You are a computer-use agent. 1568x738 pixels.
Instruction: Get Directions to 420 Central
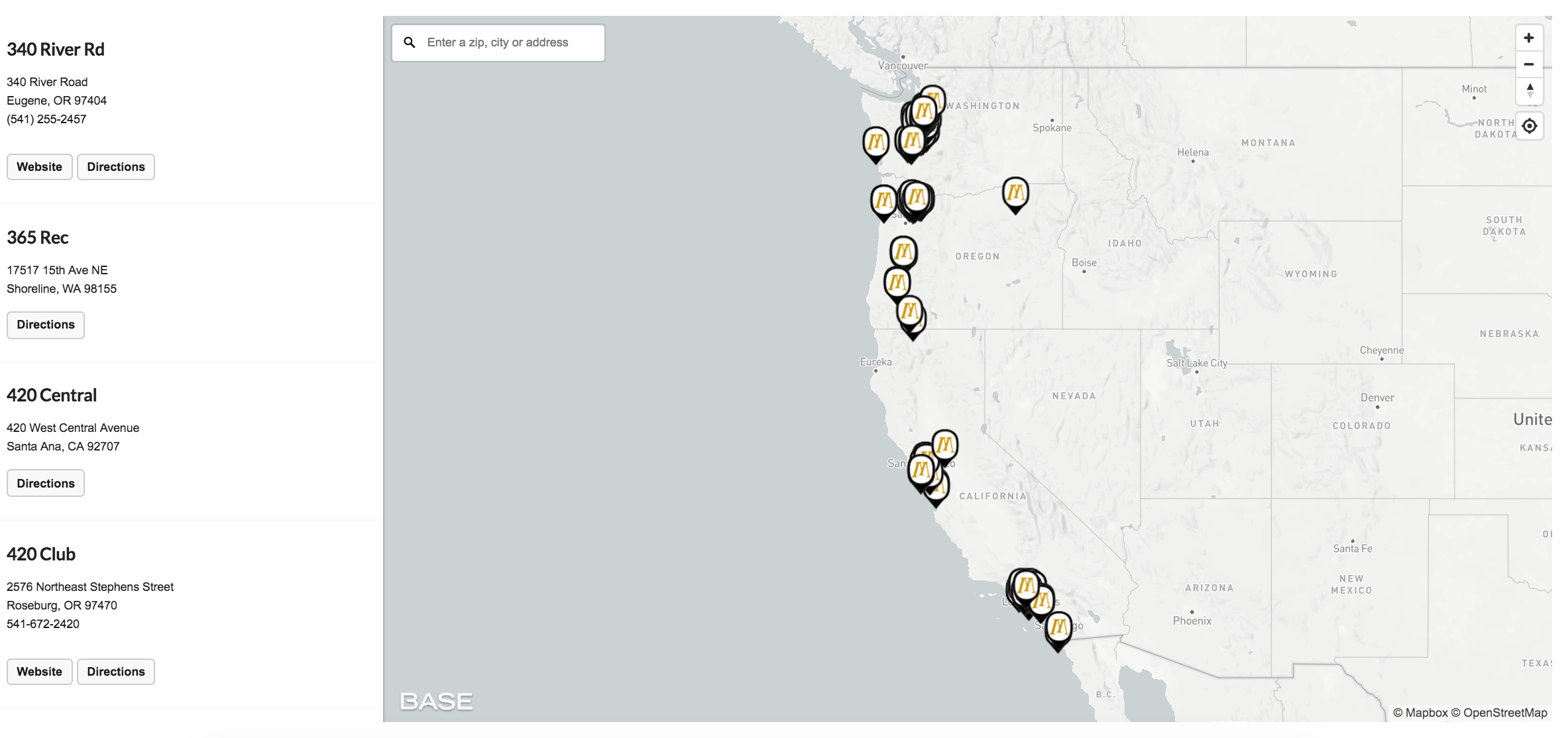[46, 484]
